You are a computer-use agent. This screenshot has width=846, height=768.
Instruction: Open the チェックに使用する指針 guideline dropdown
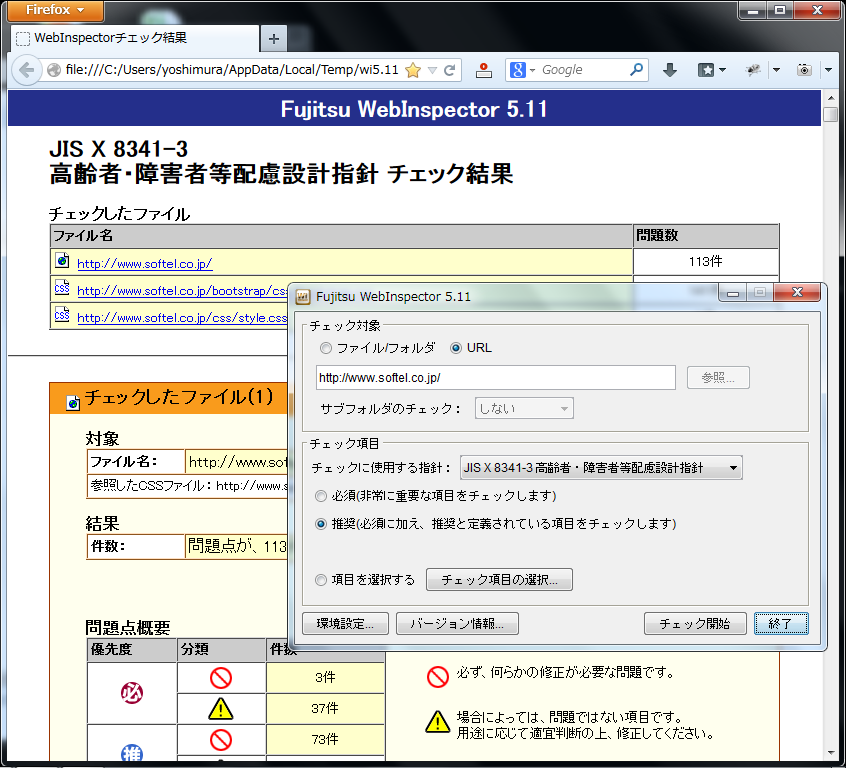[601, 467]
